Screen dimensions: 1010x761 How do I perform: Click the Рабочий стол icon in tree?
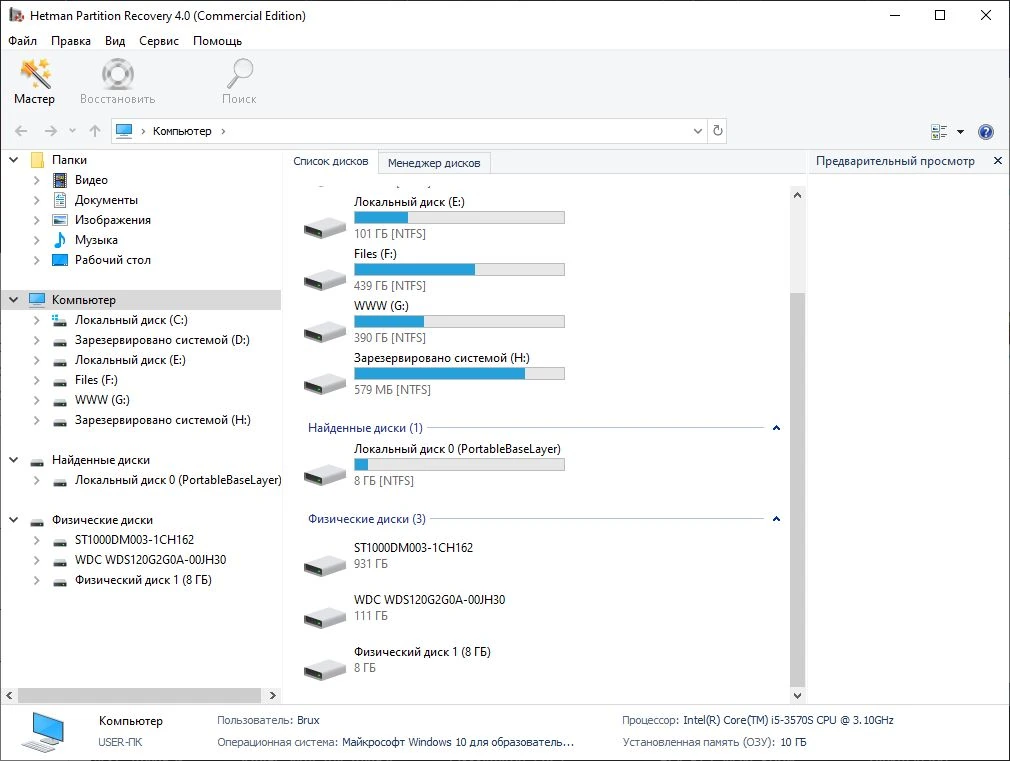coord(60,260)
